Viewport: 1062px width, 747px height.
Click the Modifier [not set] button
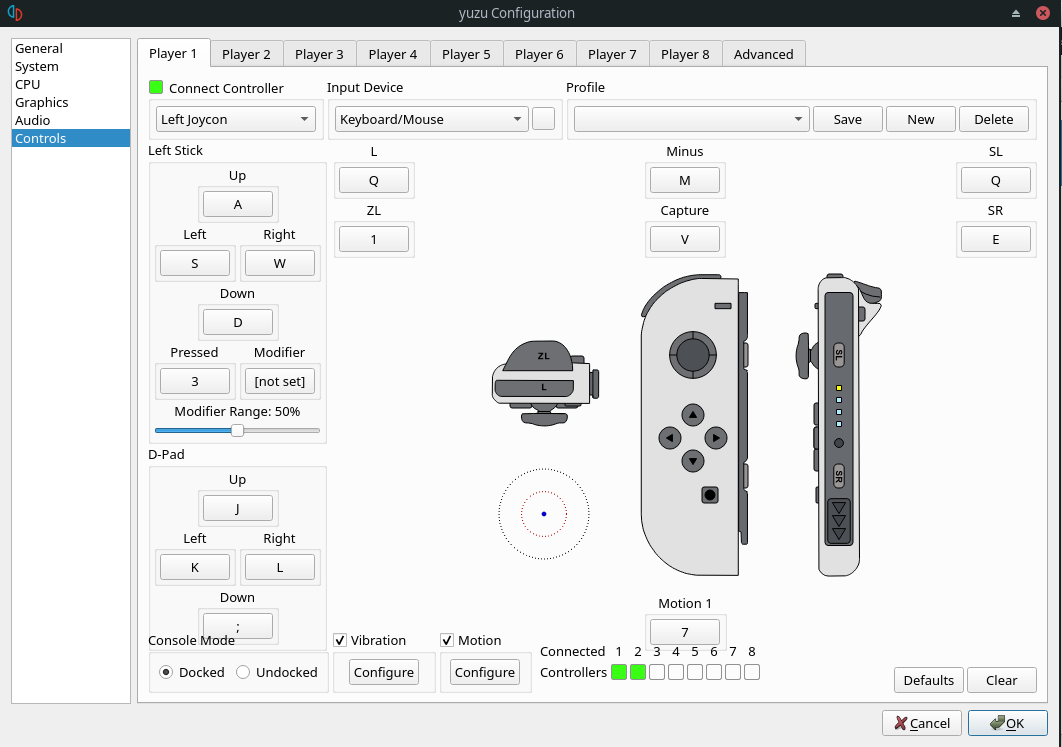point(280,381)
